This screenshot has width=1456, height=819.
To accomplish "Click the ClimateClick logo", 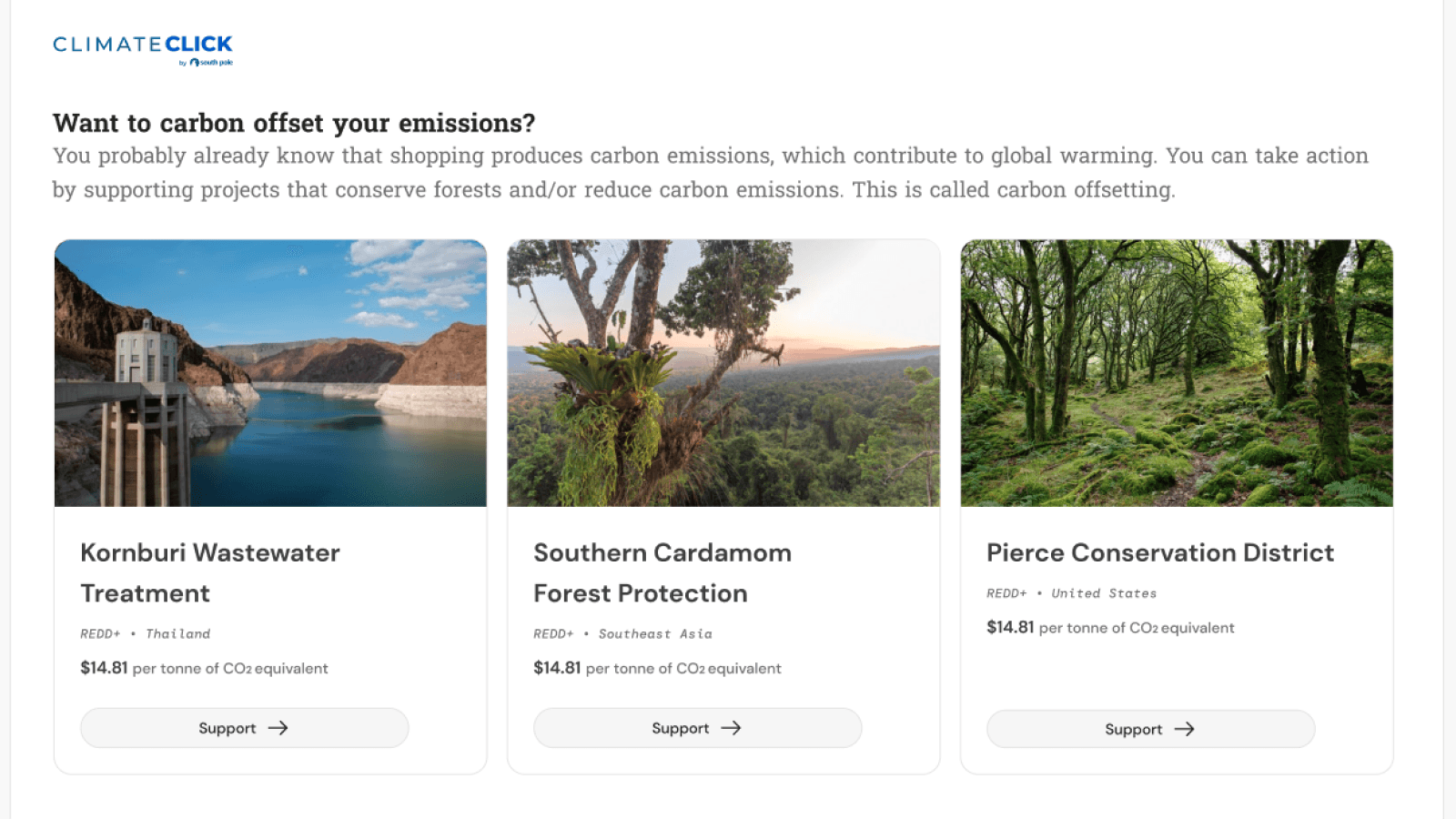I will click(x=143, y=44).
